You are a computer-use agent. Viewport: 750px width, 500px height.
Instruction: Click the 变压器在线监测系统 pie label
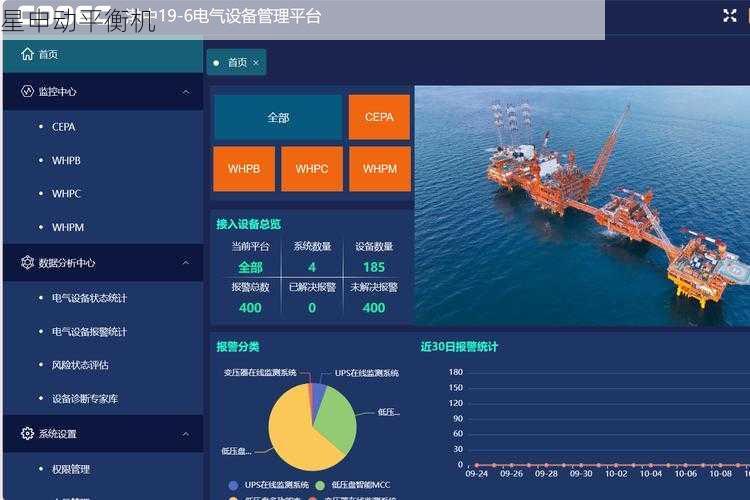260,372
